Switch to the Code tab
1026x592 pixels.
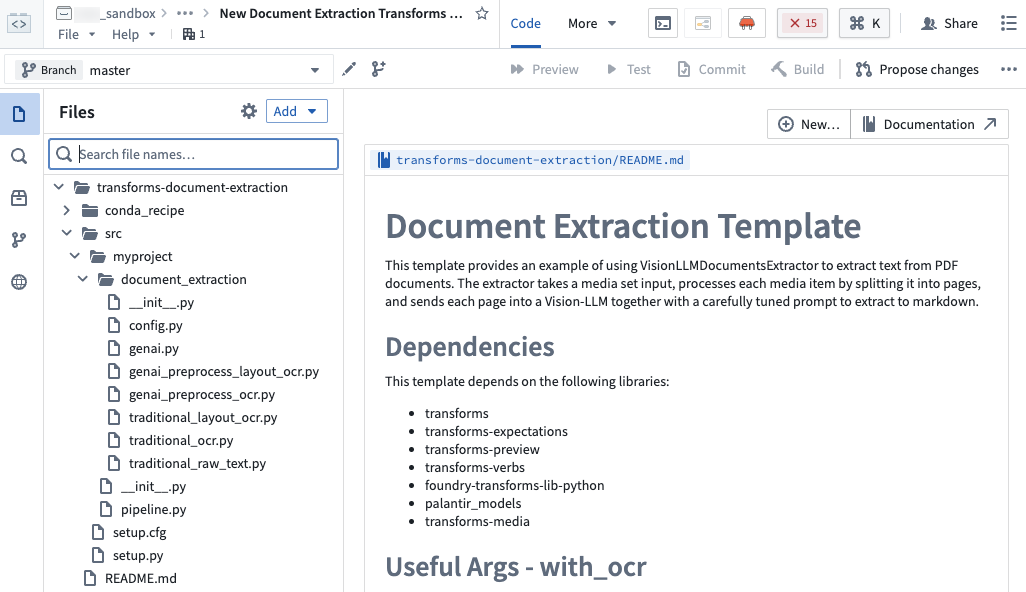pyautogui.click(x=525, y=23)
